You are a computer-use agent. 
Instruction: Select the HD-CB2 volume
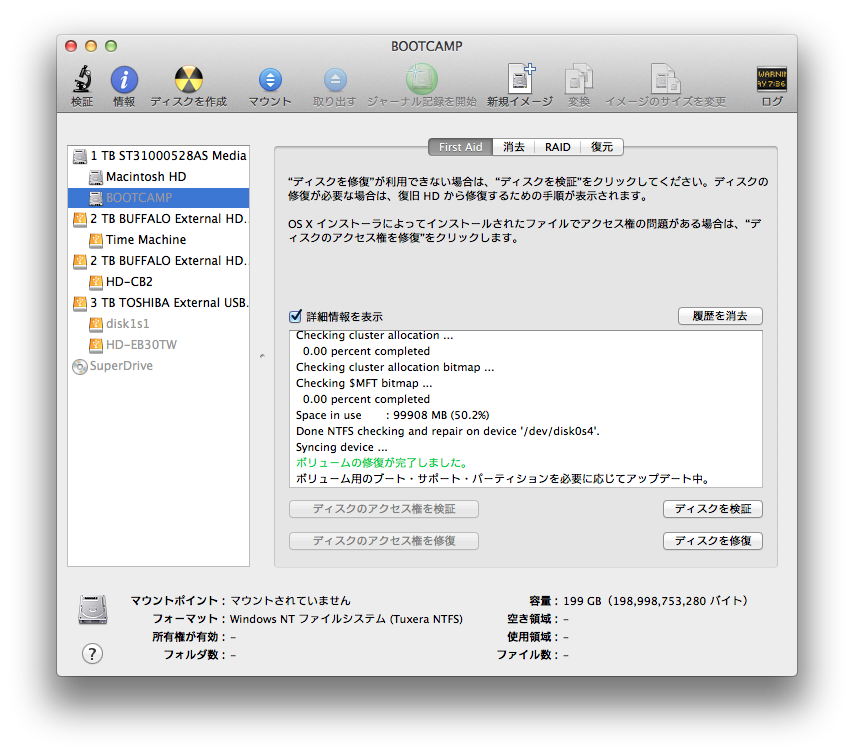[x=158, y=282]
